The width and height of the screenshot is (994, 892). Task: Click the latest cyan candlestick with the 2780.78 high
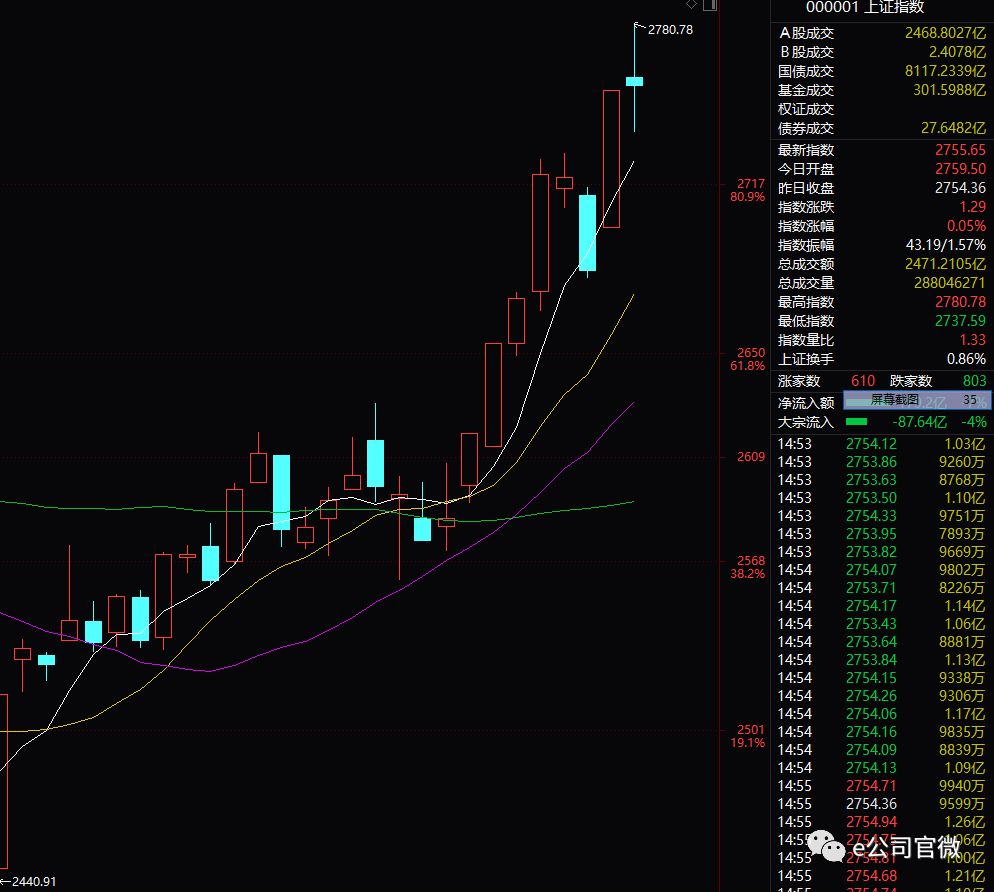coord(635,81)
